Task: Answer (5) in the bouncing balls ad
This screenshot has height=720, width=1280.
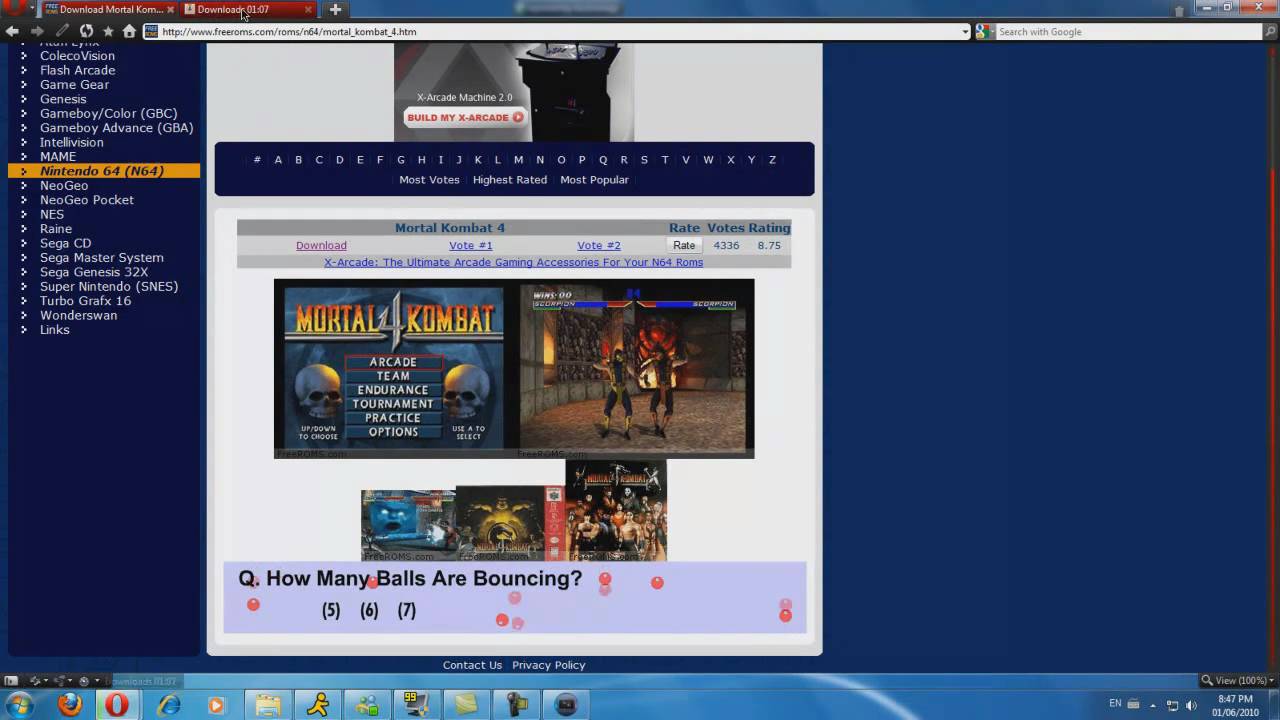Action: (x=331, y=610)
